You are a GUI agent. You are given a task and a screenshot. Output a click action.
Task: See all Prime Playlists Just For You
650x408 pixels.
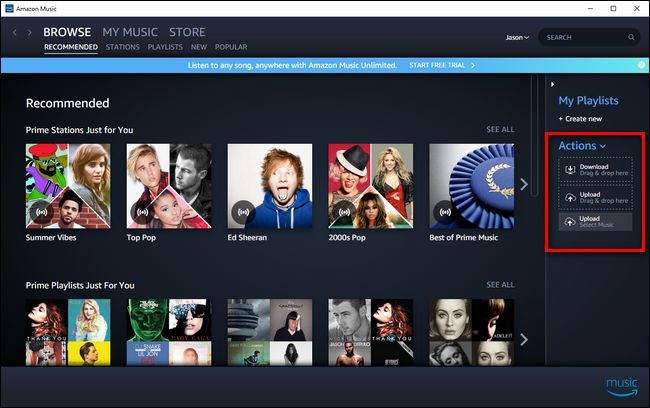tap(500, 285)
